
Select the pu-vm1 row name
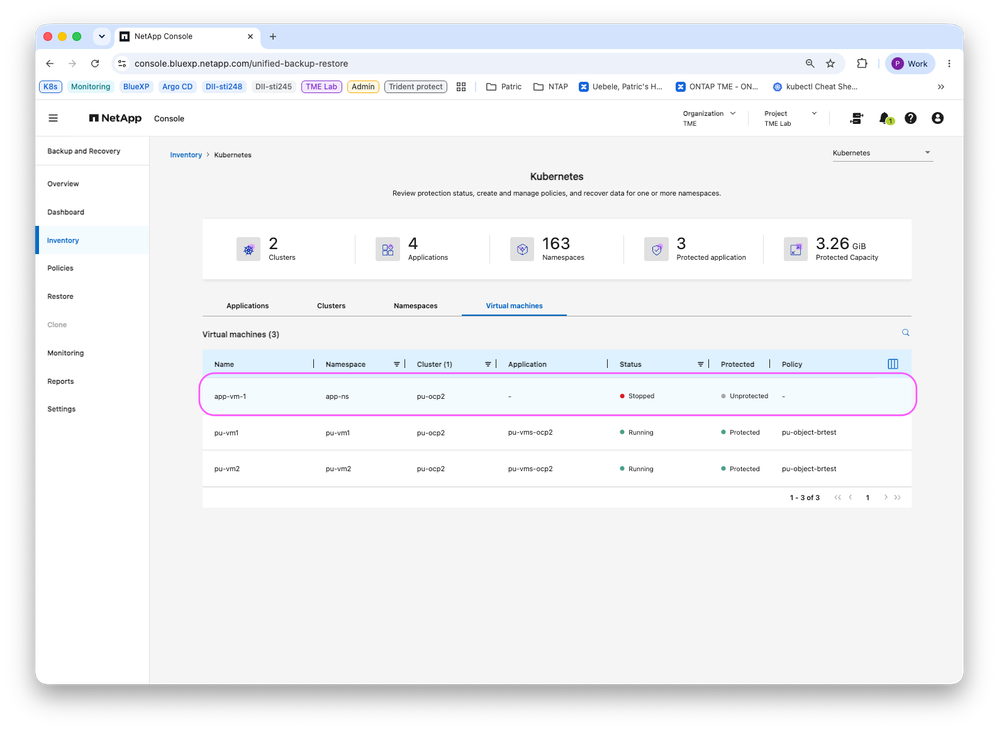click(226, 433)
